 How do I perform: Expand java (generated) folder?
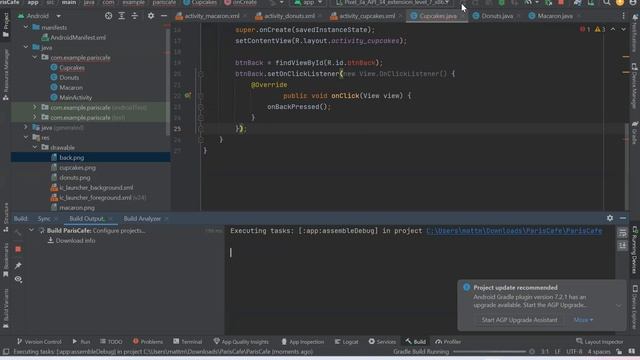[26, 127]
